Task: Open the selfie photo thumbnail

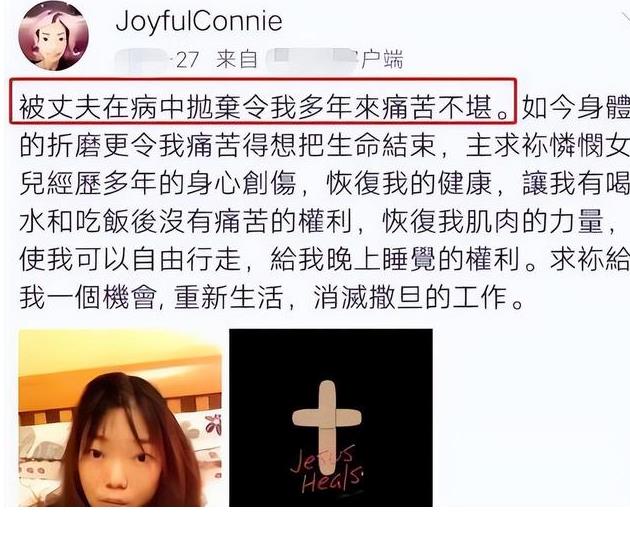Action: [120, 418]
